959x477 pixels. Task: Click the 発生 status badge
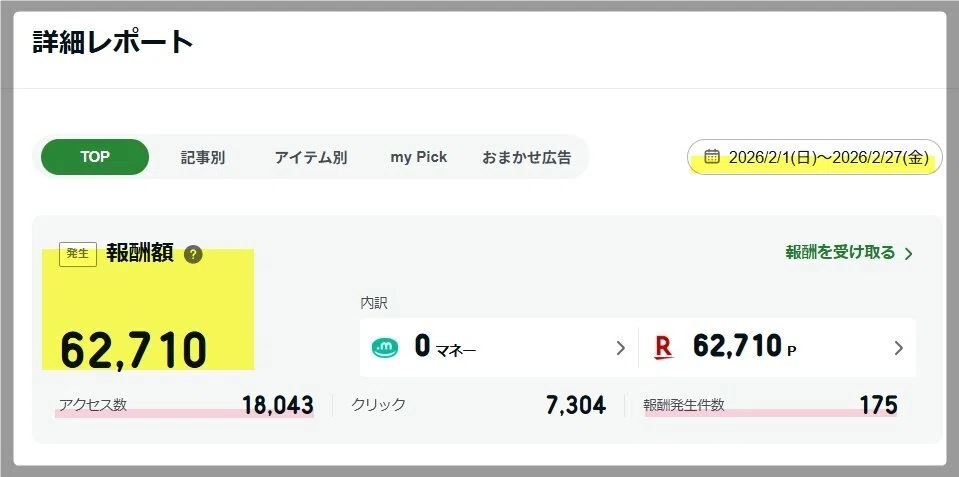tap(77, 254)
